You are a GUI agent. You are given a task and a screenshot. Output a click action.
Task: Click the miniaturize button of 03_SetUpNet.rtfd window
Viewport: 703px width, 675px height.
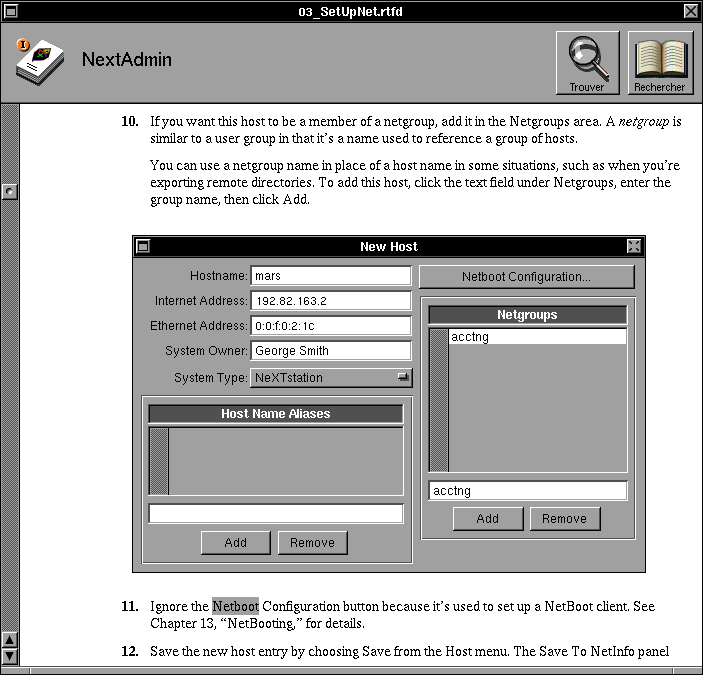click(x=10, y=11)
